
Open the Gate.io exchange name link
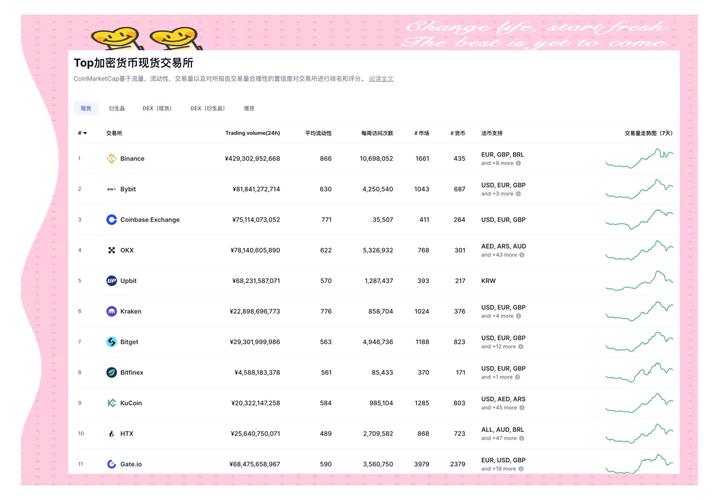point(131,464)
